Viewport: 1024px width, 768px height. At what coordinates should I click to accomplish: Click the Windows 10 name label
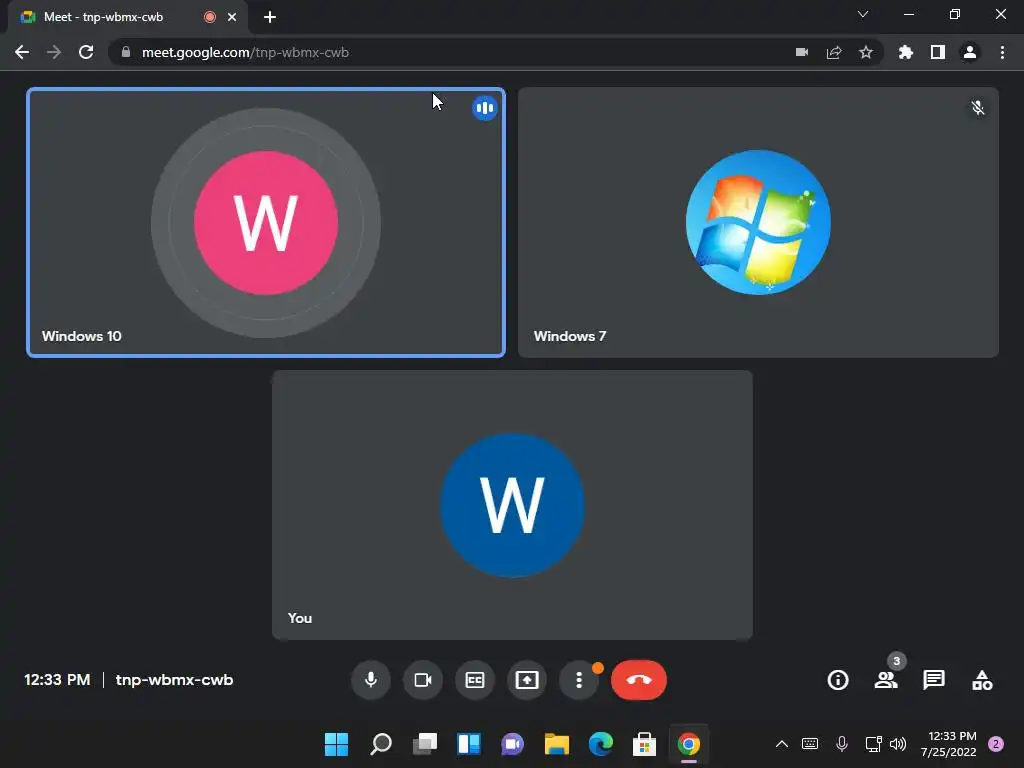coord(82,336)
